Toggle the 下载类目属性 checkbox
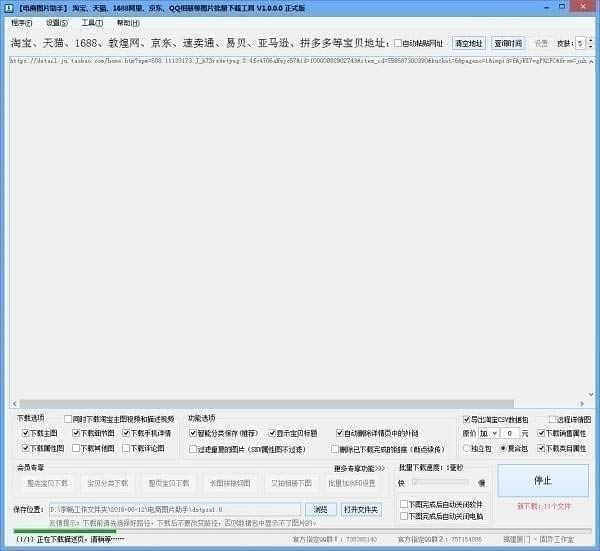 (541, 448)
